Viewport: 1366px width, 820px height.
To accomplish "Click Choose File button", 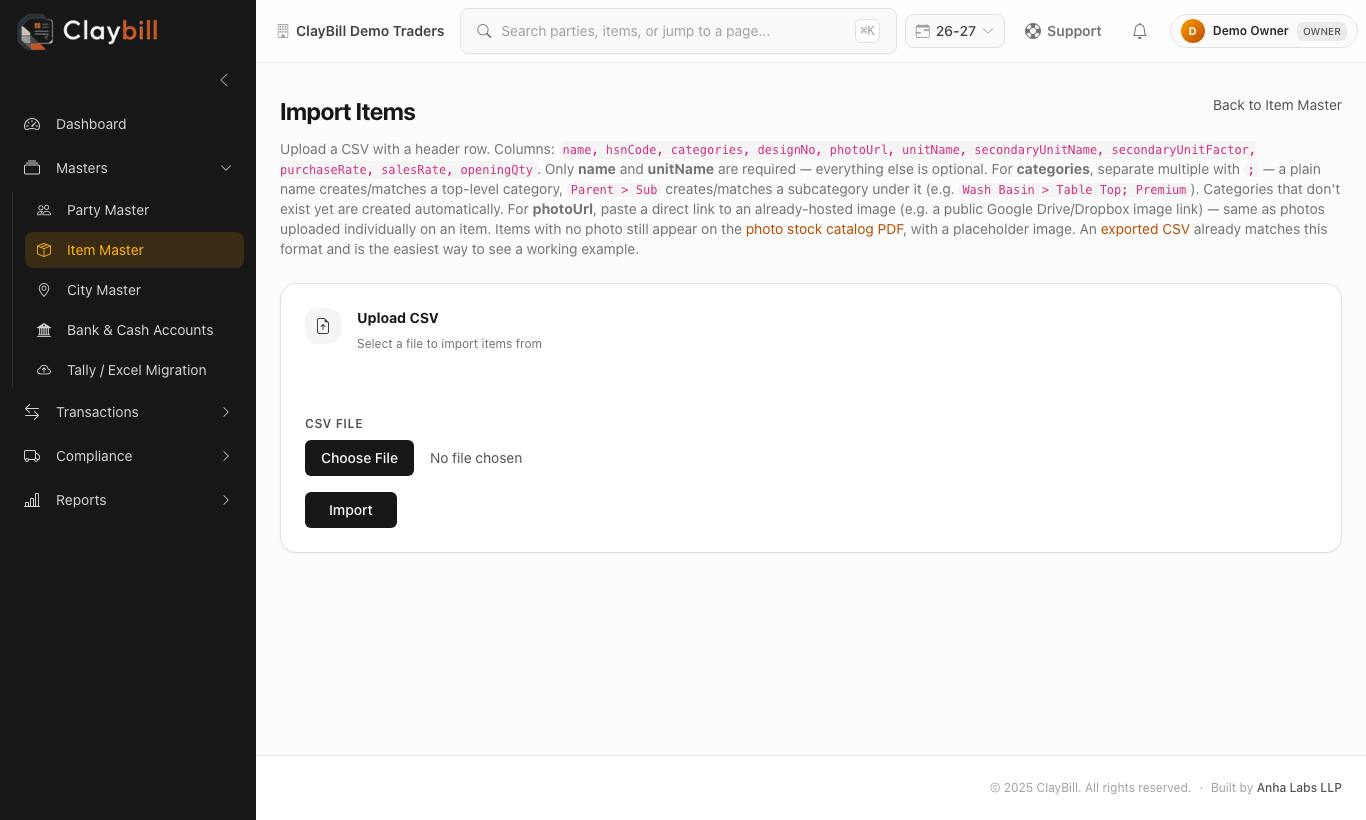I will pos(359,458).
